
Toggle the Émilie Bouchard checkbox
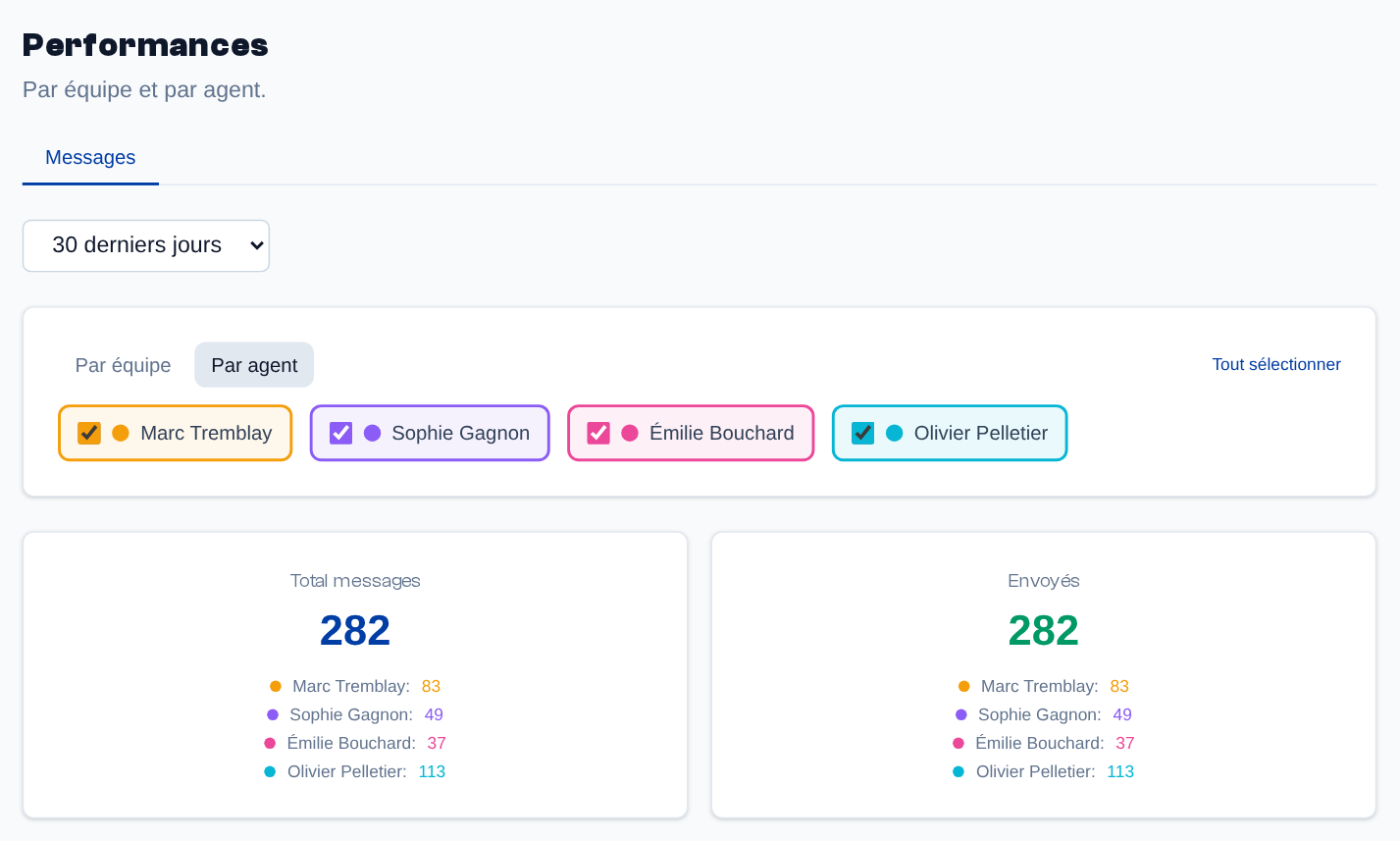tap(598, 433)
